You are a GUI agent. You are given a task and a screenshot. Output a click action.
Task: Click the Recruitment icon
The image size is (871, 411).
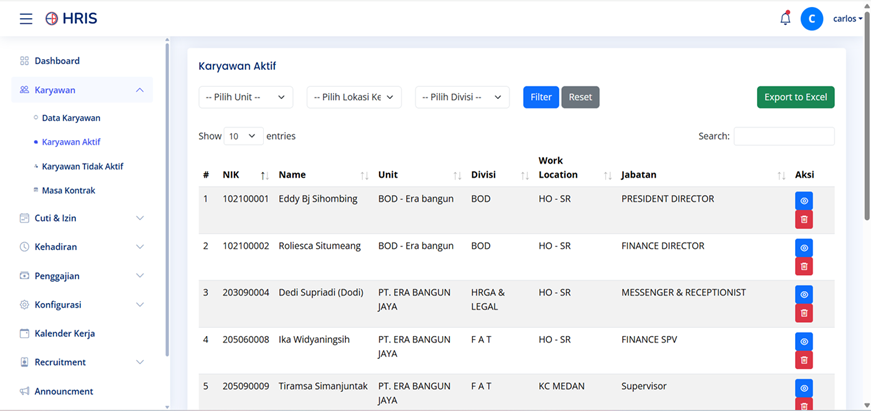tap(24, 362)
